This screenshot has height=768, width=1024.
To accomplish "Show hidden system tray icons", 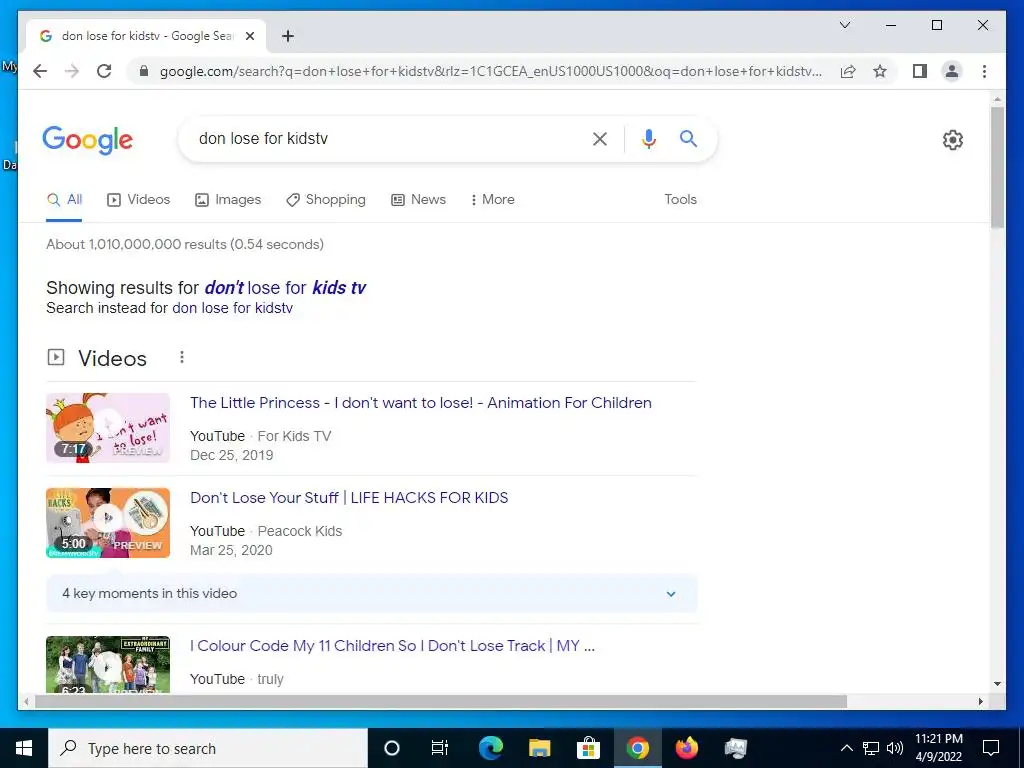I will point(846,748).
